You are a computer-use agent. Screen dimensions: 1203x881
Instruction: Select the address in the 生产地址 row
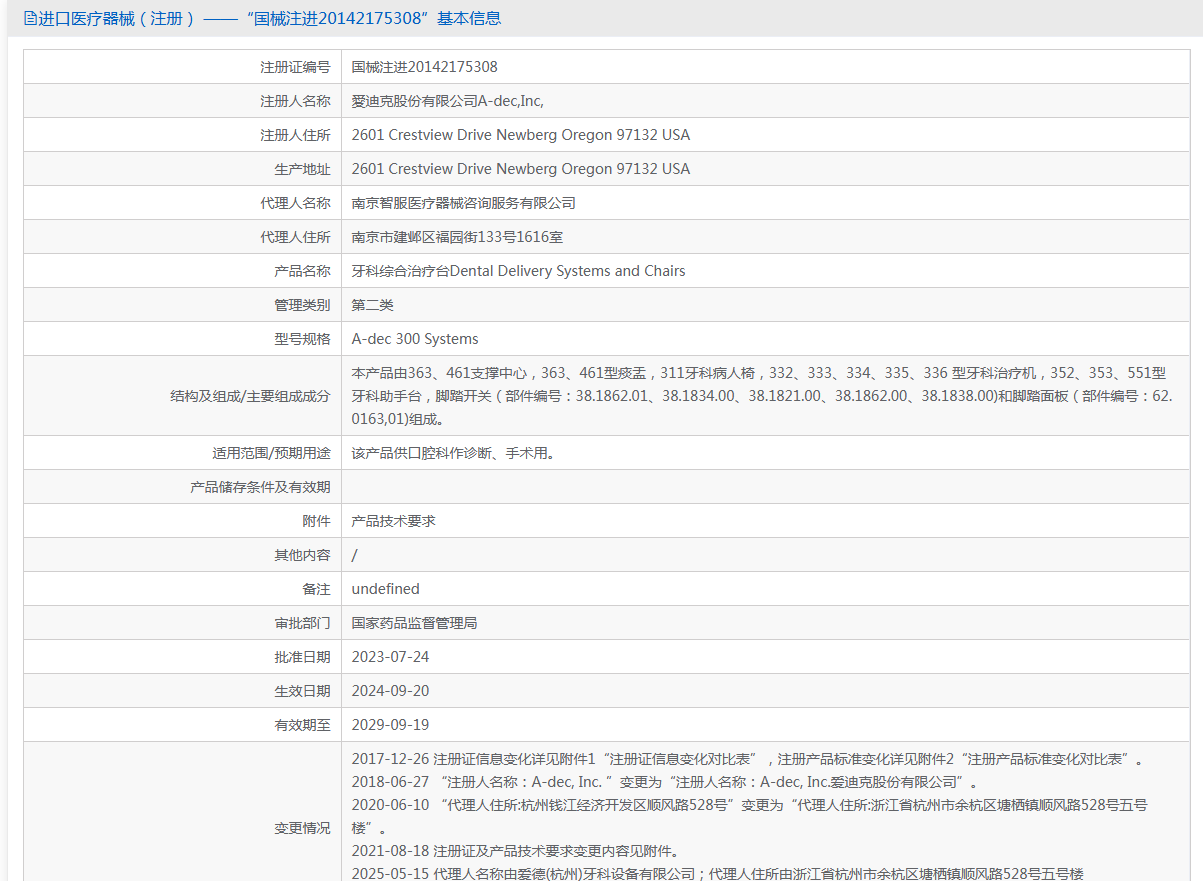[521, 169]
